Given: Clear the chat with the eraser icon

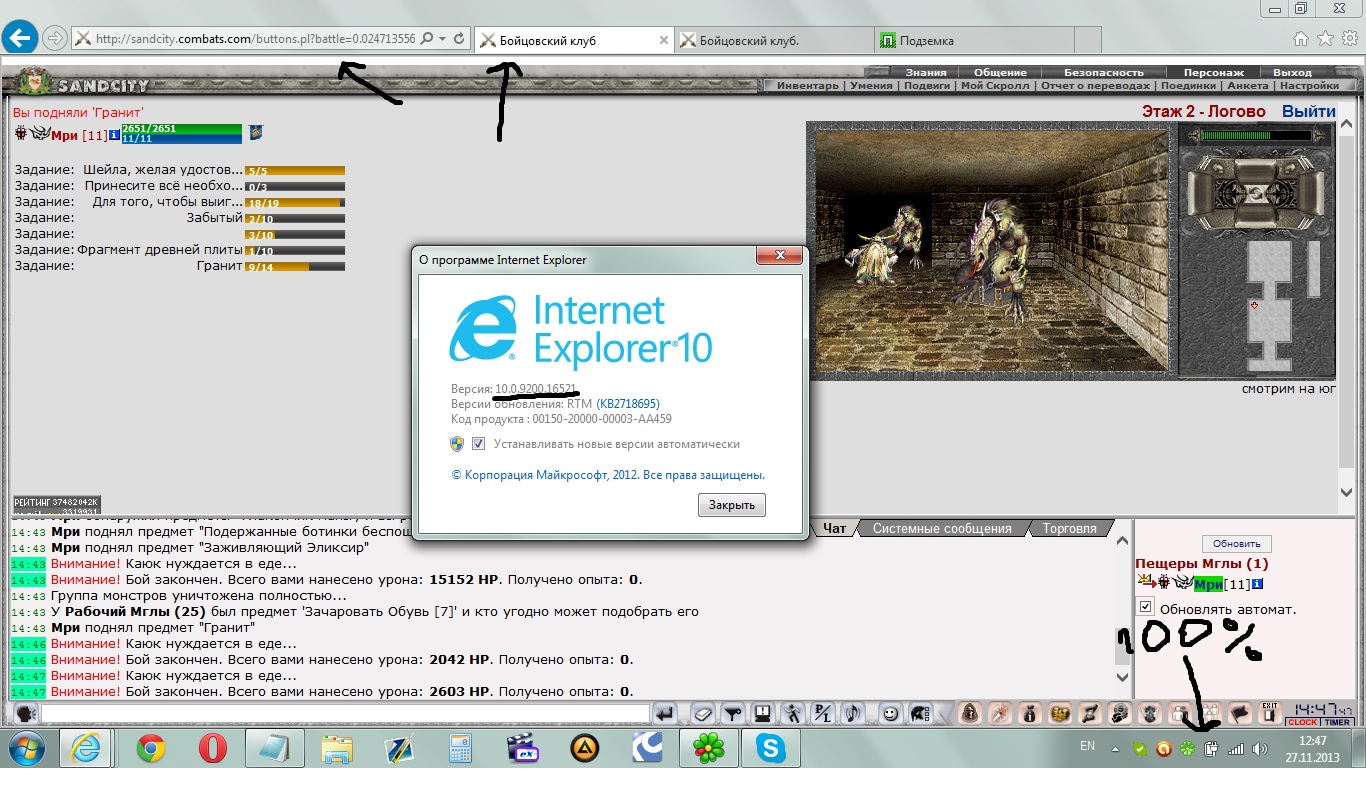Looking at the screenshot, I should point(703,714).
